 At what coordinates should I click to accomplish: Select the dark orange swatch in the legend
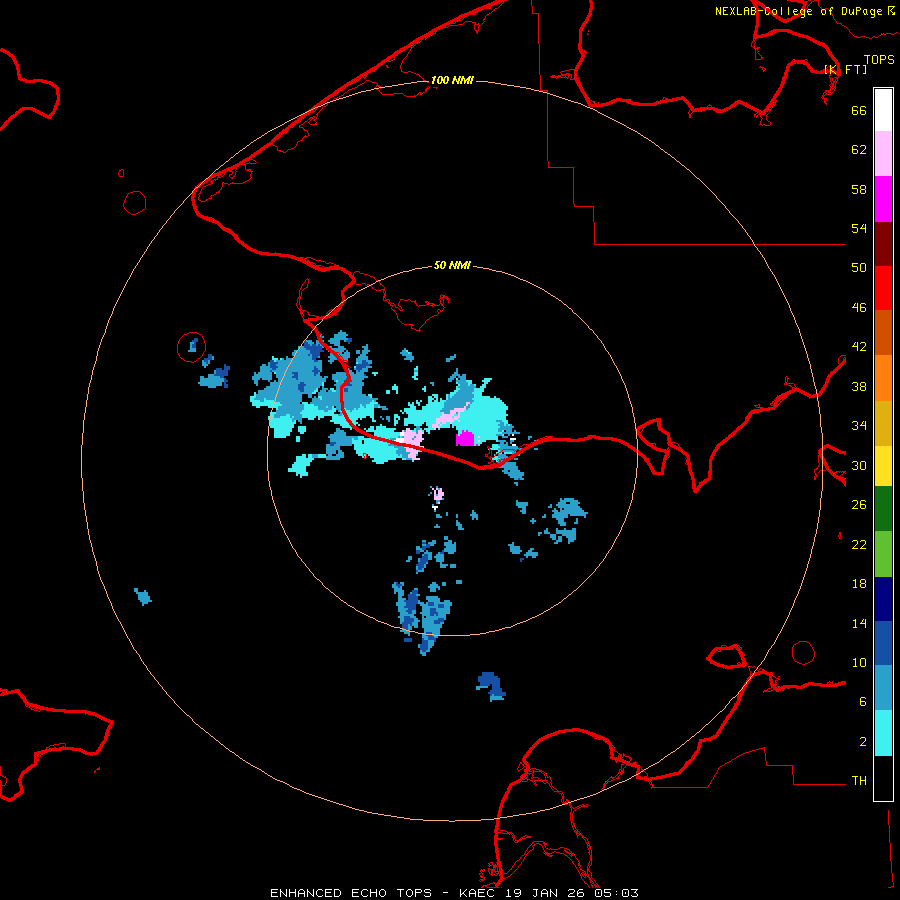click(x=883, y=332)
